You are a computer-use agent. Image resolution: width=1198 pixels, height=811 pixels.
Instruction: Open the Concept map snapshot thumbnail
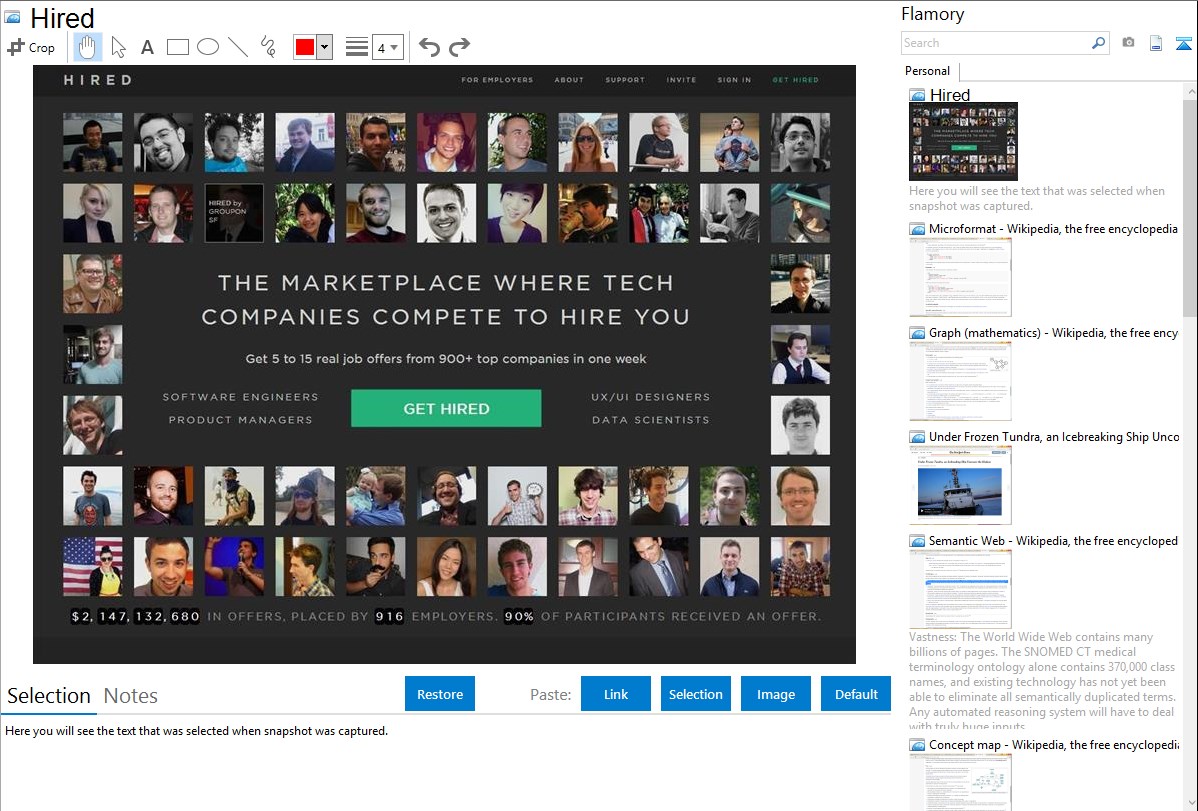tap(960, 782)
